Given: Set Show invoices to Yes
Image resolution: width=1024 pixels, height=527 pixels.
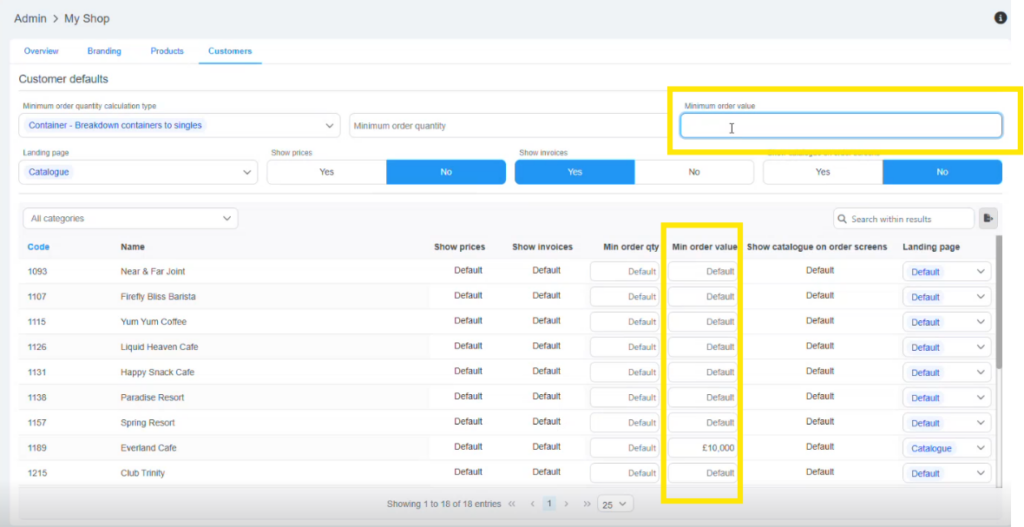Looking at the screenshot, I should pos(575,172).
